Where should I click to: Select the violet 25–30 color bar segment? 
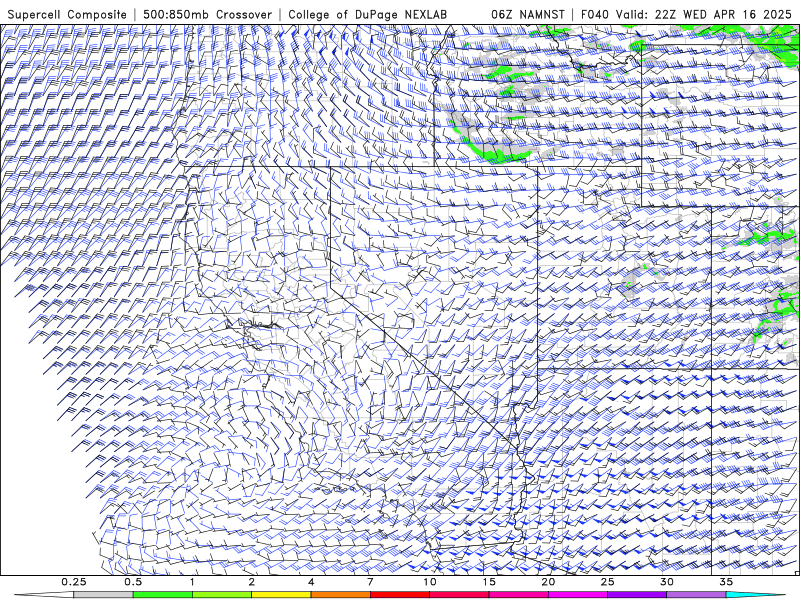(637, 595)
